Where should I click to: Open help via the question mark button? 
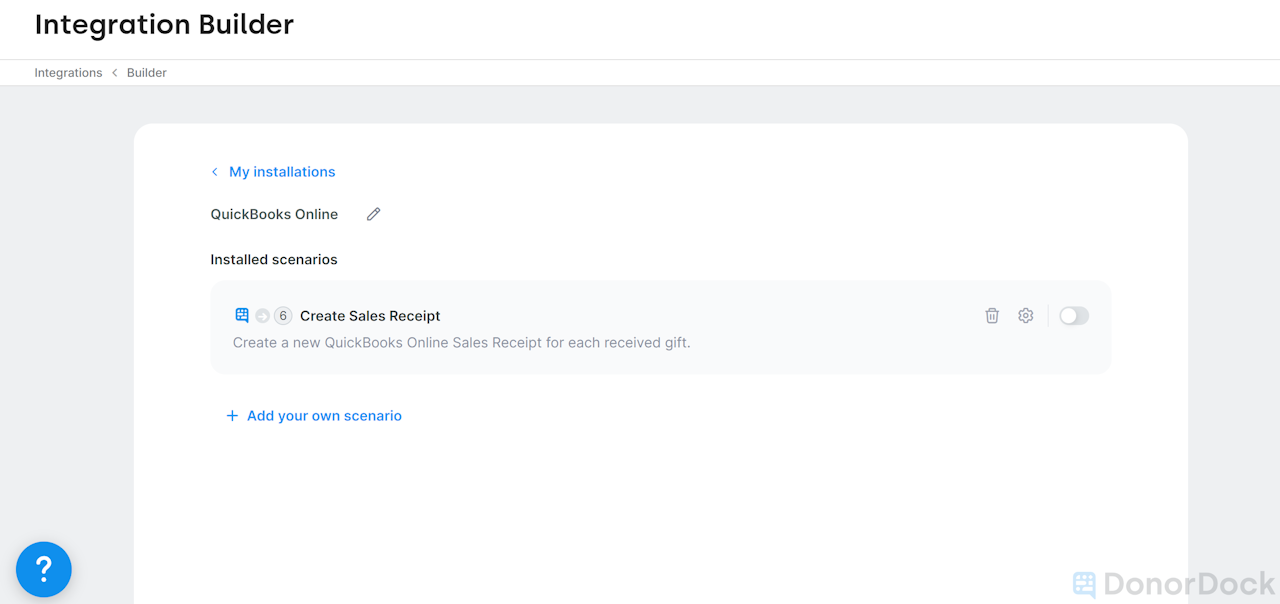pos(43,569)
